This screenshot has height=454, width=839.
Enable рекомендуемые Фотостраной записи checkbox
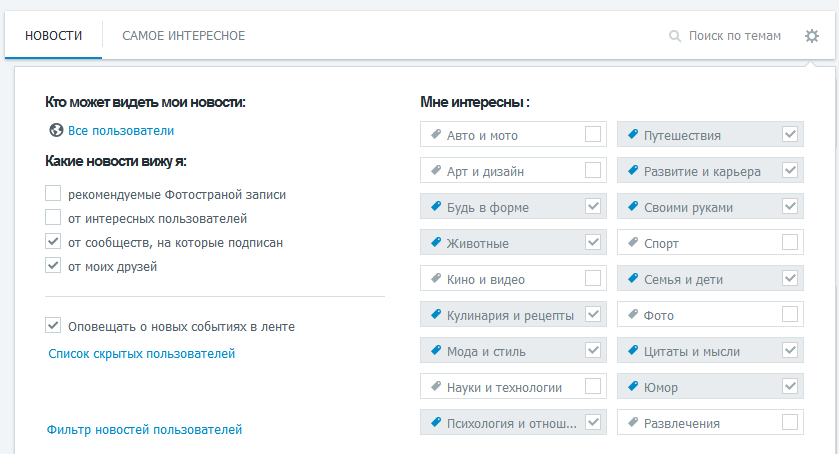click(53, 193)
